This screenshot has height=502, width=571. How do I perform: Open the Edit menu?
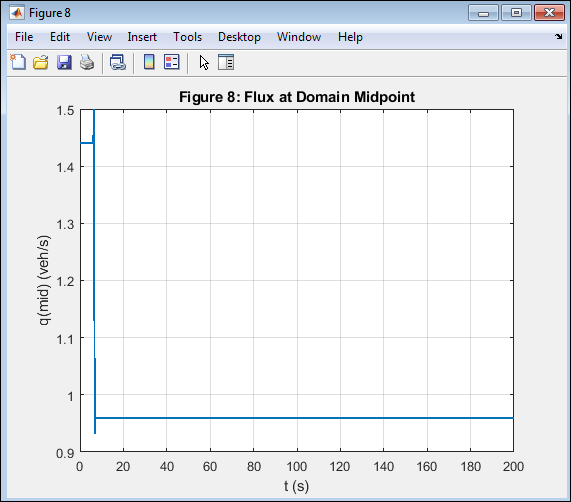(x=60, y=37)
